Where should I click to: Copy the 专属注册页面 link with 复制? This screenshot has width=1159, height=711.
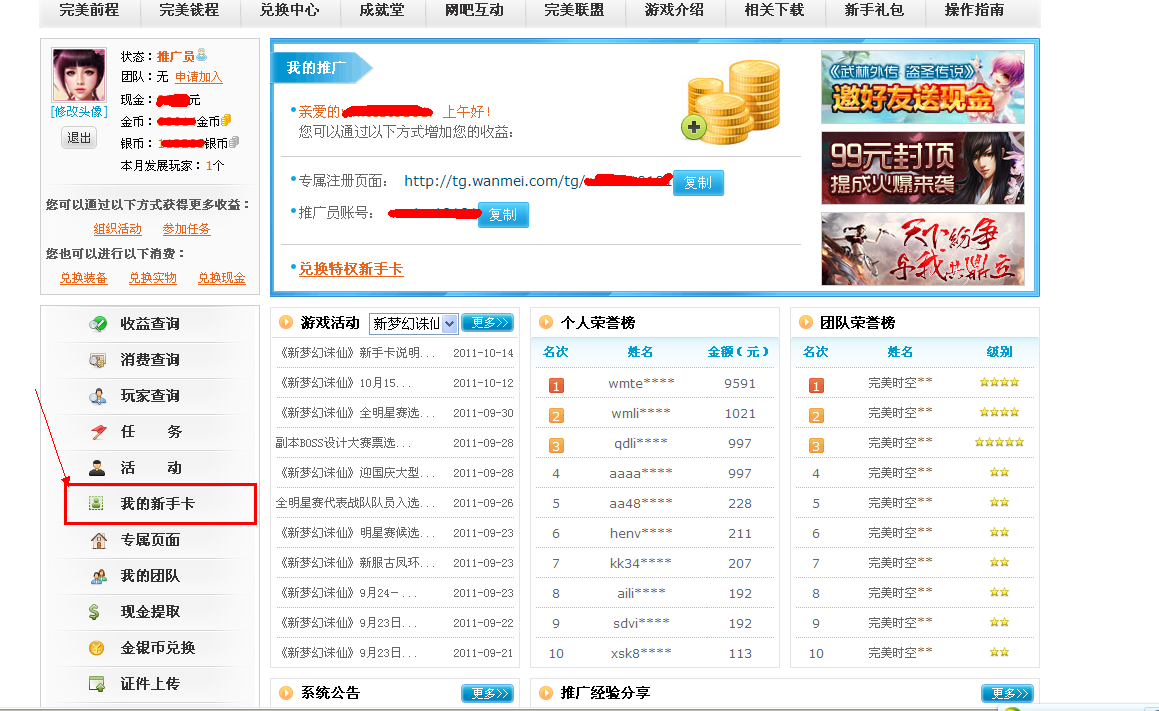pyautogui.click(x=698, y=182)
